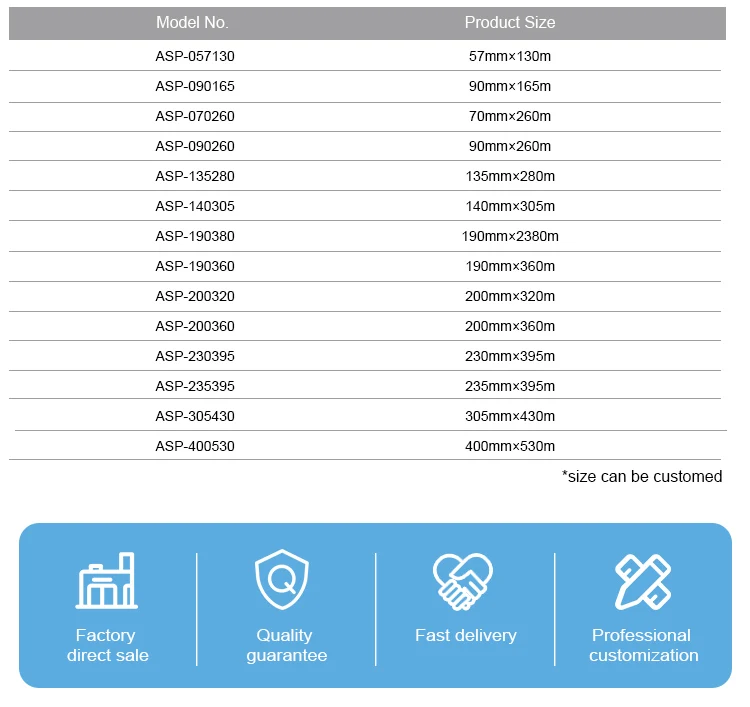Screen dimensions: 750x707
Task: Click size value 305mm×430m
Action: click(x=510, y=416)
